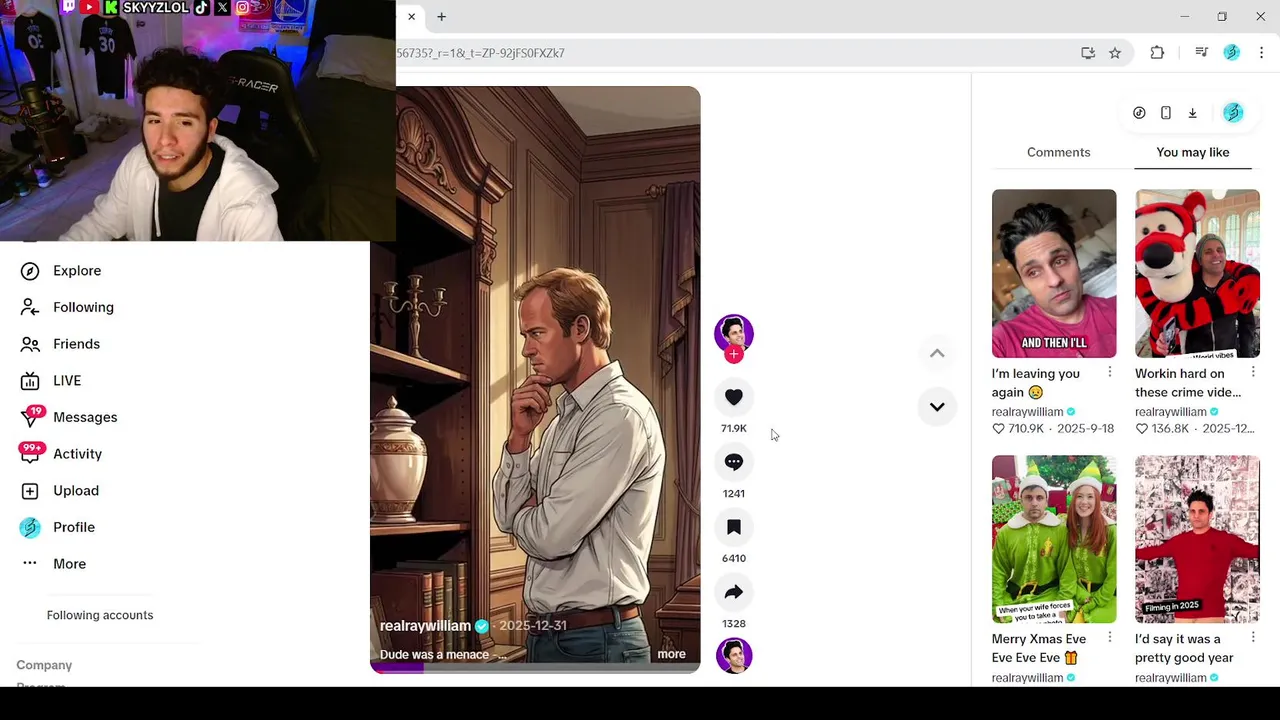Viewport: 1280px width, 720px height.
Task: Click the download app icon in toolbar
Action: [1192, 113]
